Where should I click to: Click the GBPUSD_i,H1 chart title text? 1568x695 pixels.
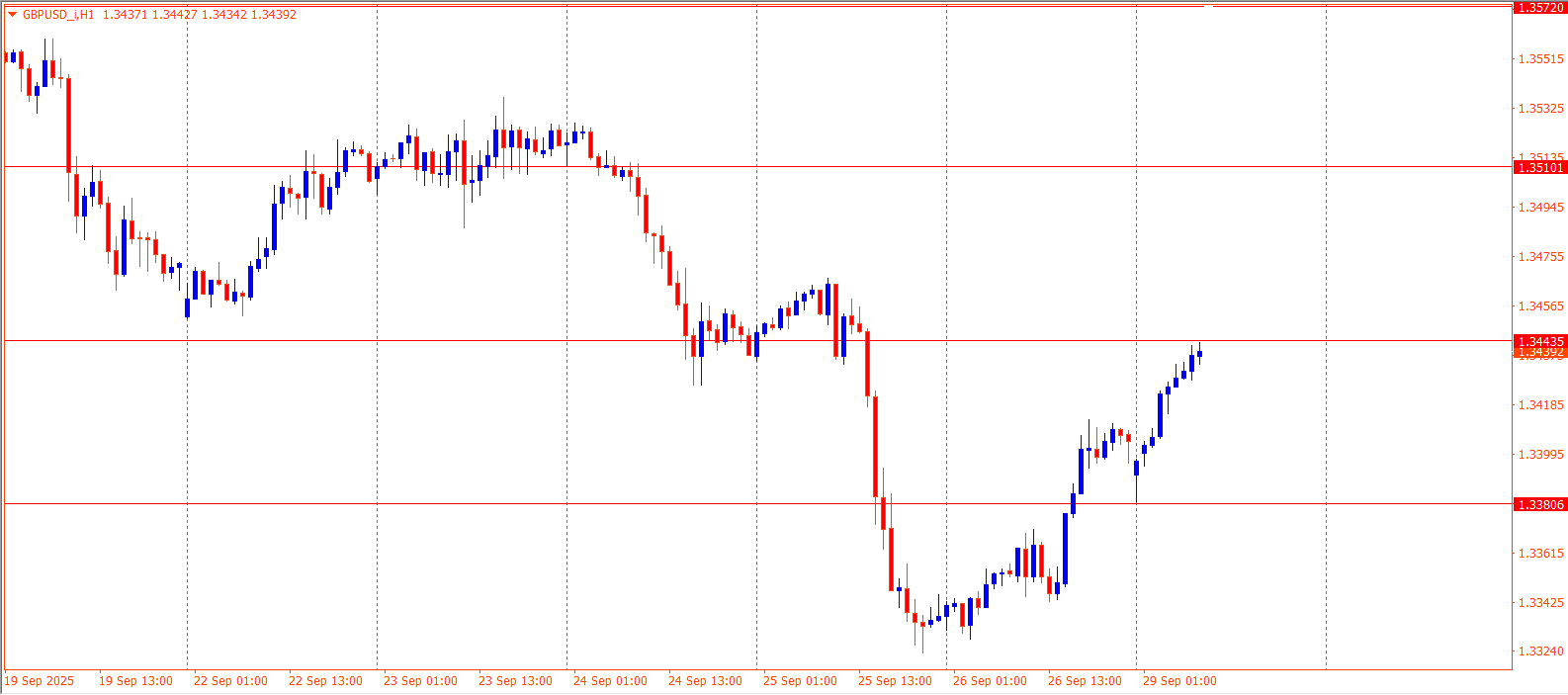58,15
